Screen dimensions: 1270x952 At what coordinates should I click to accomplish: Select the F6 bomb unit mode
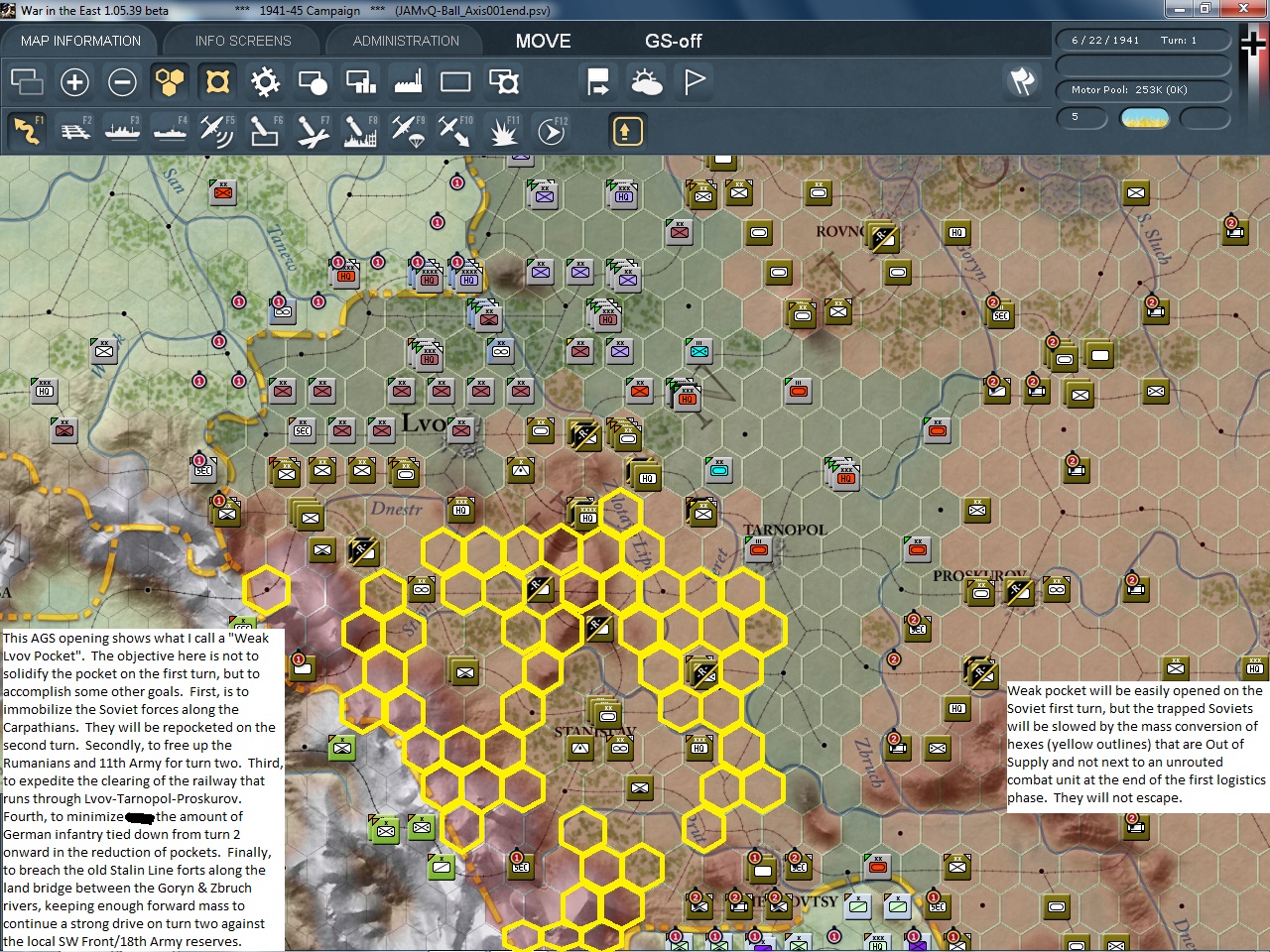(x=265, y=131)
